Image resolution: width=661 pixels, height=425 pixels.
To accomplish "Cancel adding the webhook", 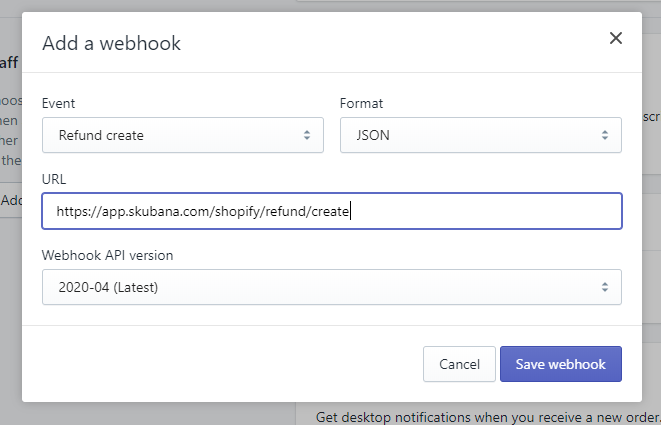I will pos(459,364).
